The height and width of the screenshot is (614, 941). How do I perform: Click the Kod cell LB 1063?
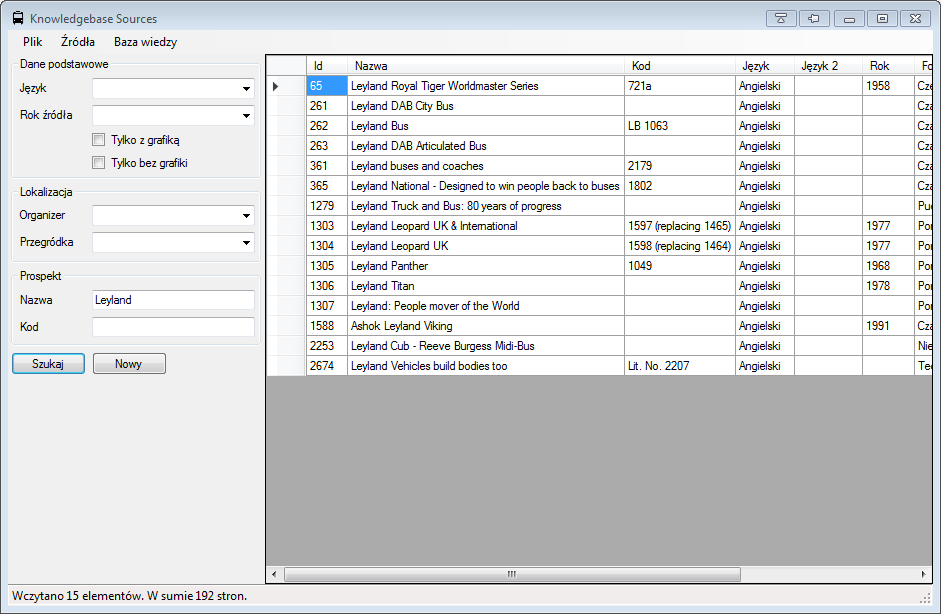[679, 126]
